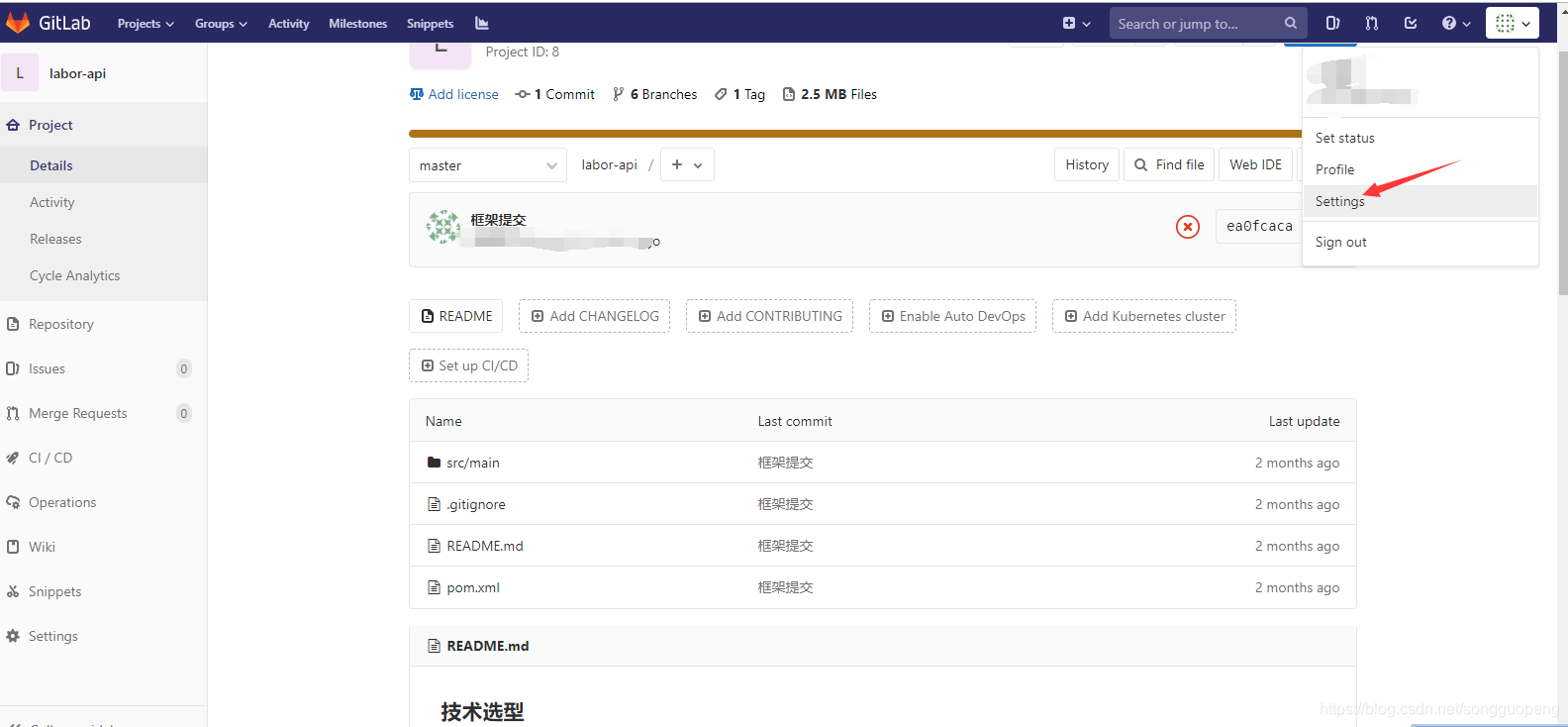Open Wiki in the sidebar
The image size is (1568, 727).
[x=103, y=547]
